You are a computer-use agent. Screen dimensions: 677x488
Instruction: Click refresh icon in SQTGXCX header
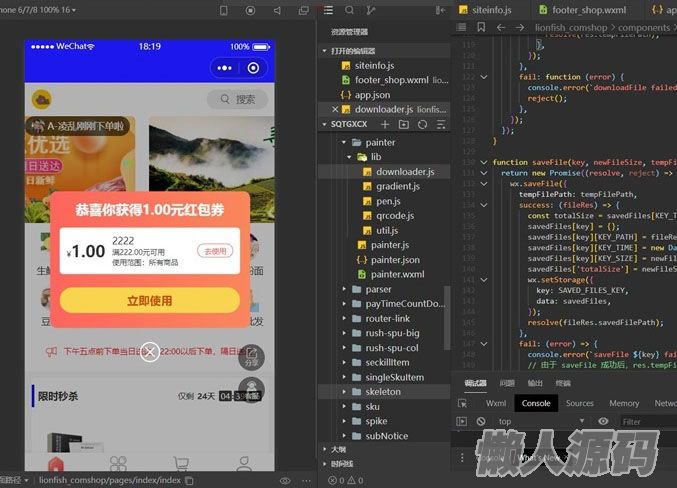422,124
